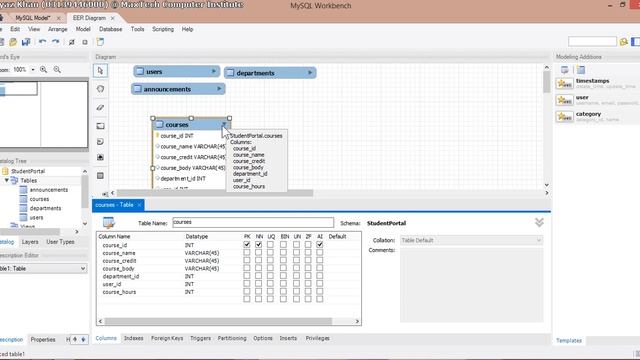
Task: Switch to the Foreign Keys tab
Action: click(167, 338)
